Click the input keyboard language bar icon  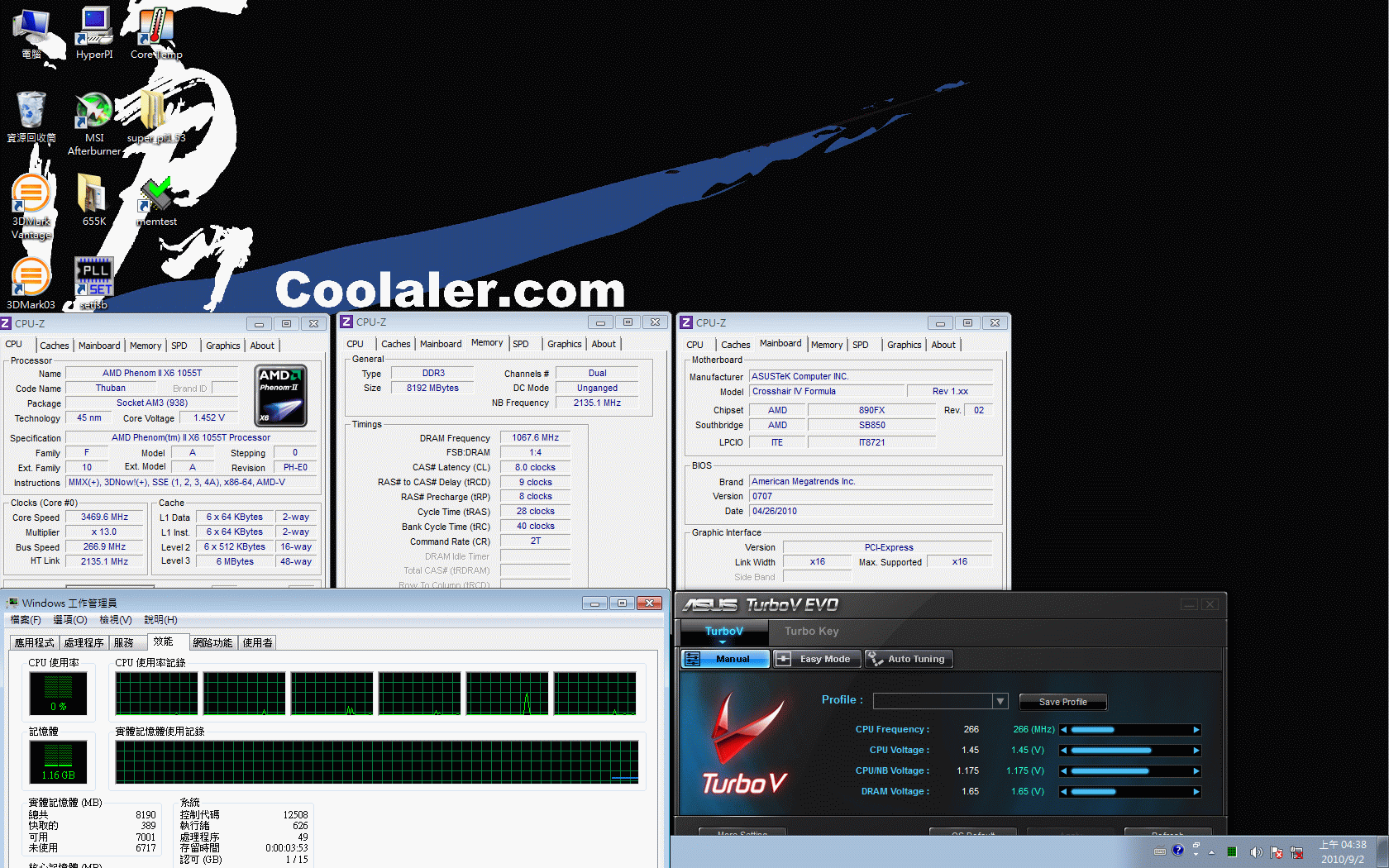click(1159, 851)
